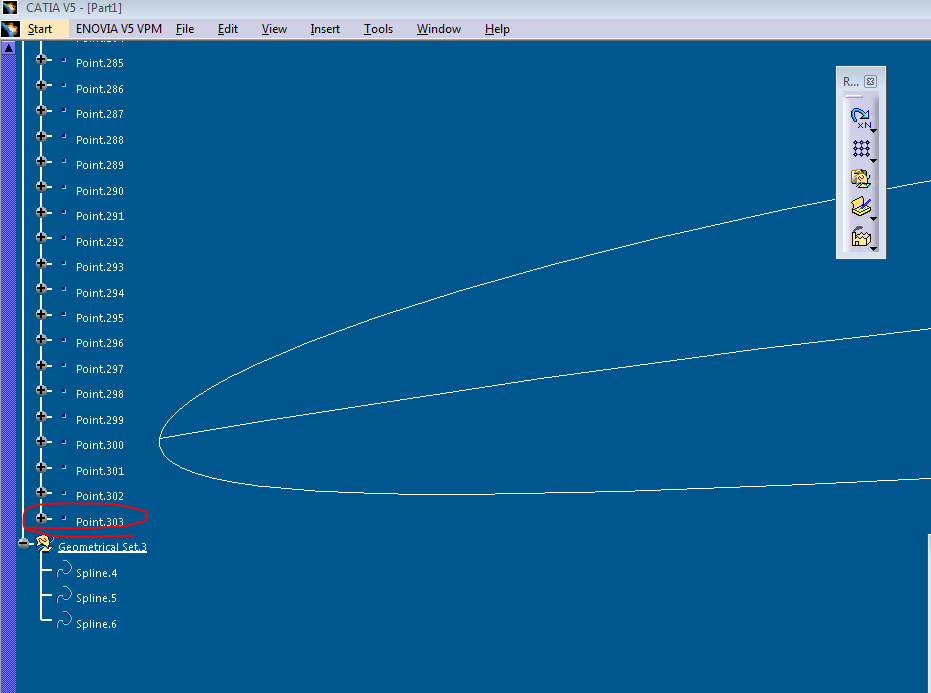Collapse the Geometrical Set.3 node

tap(24, 543)
